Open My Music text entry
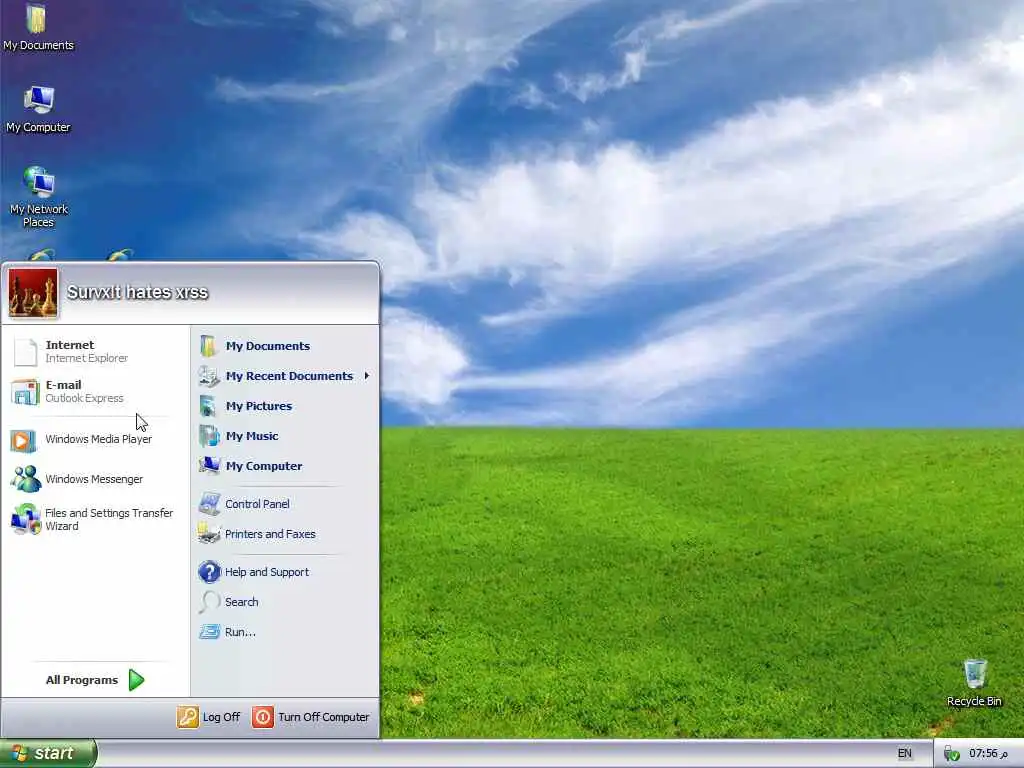Viewport: 1024px width, 768px height. pos(252,436)
